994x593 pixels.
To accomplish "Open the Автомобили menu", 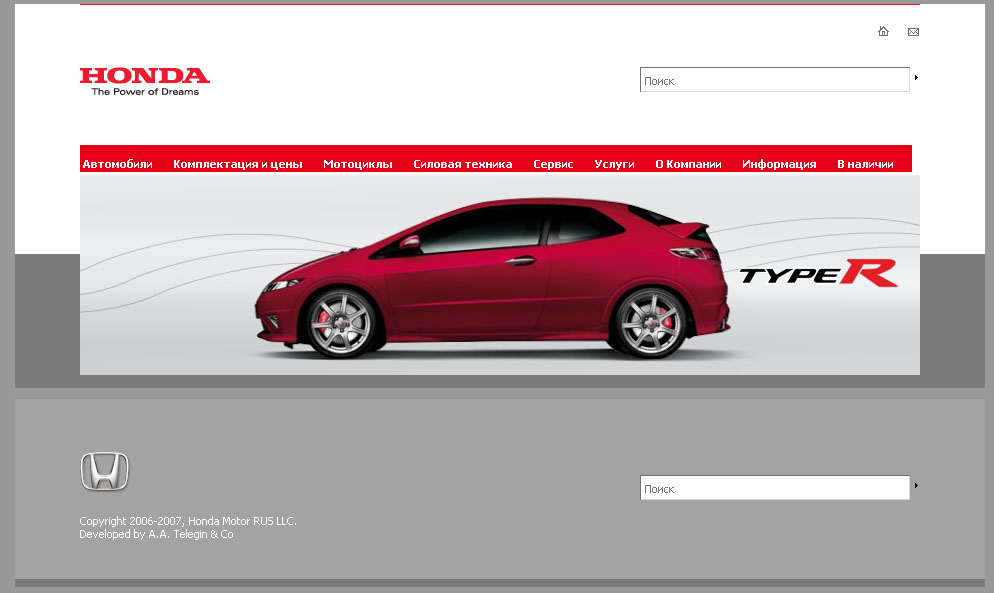I will pyautogui.click(x=119, y=163).
